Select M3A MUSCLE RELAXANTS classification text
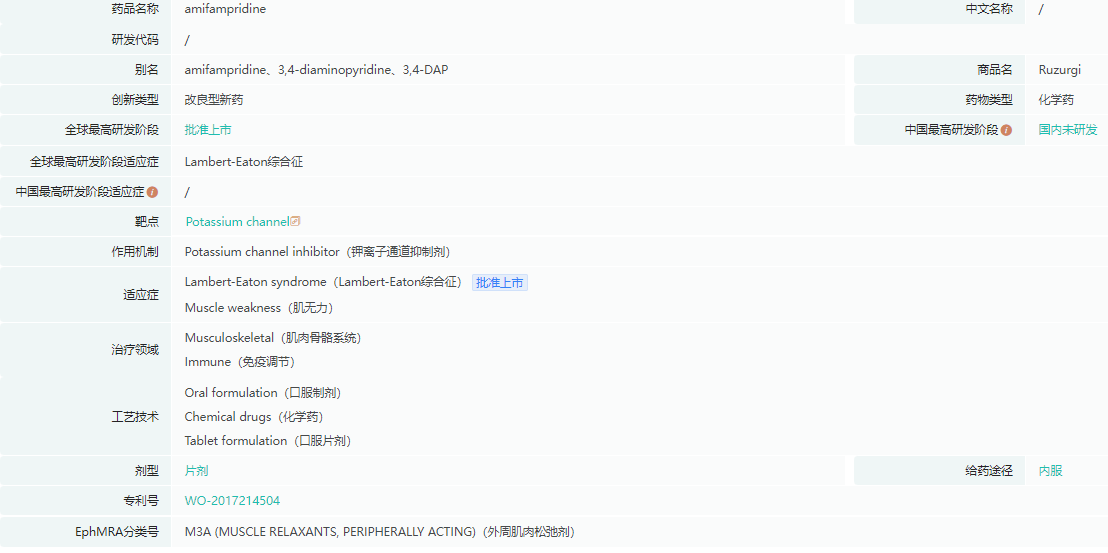This screenshot has height=553, width=1108. tap(380, 532)
